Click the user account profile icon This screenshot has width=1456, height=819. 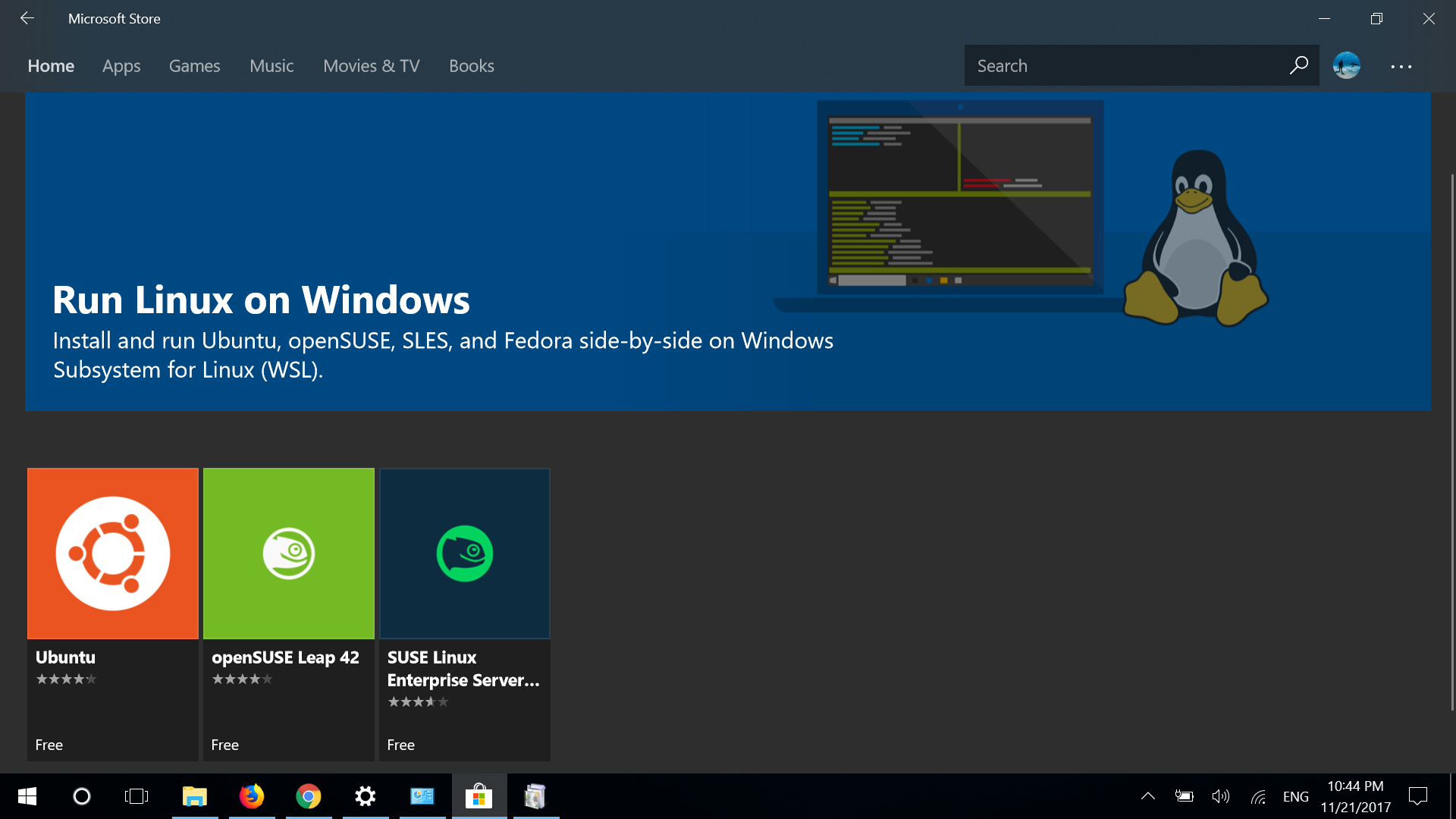(1348, 64)
